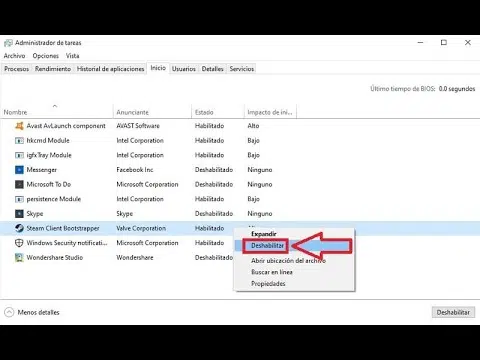
Task: Select the Avast AvLaunch component row name
Action: (66, 126)
